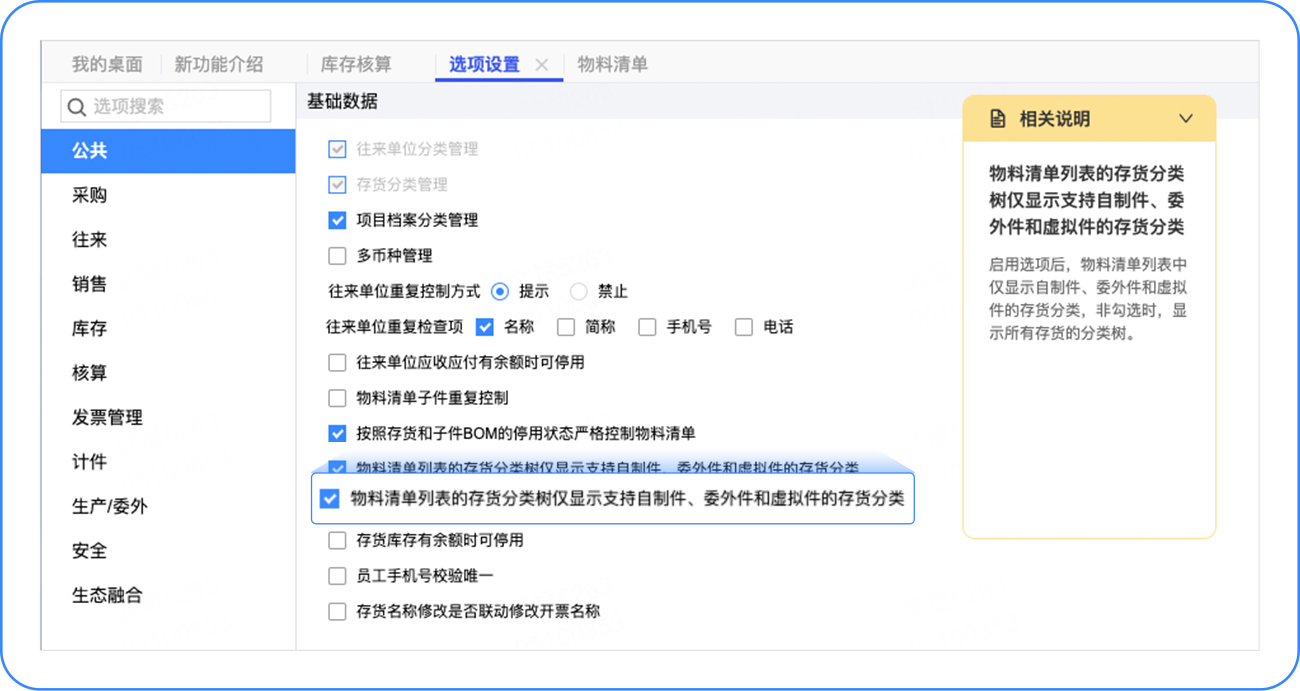This screenshot has width=1300, height=691.
Task: Click the bold heading in 相关说明 panel
Action: click(1087, 200)
